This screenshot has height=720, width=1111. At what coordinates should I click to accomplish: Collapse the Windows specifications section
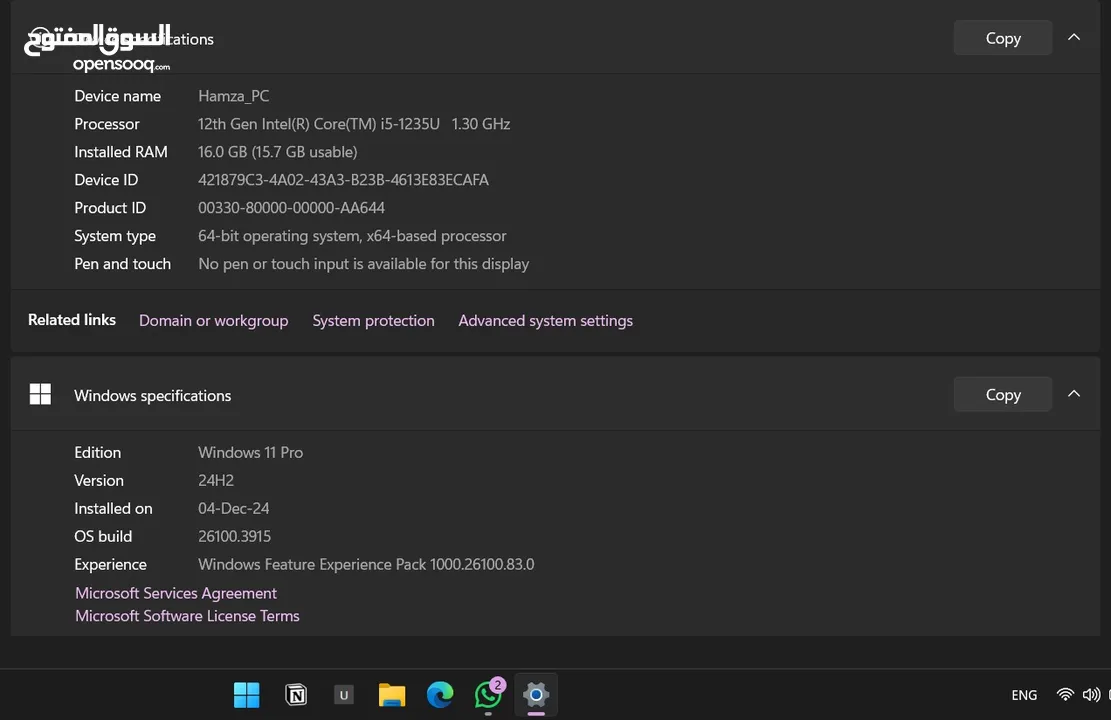pos(1074,394)
